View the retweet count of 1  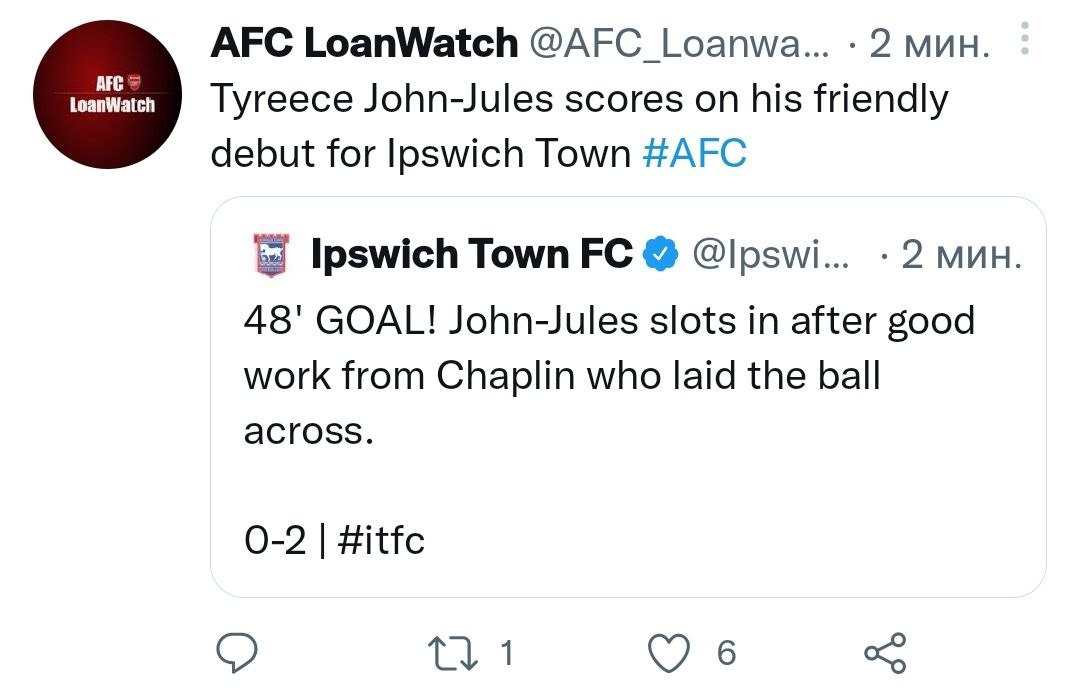506,653
